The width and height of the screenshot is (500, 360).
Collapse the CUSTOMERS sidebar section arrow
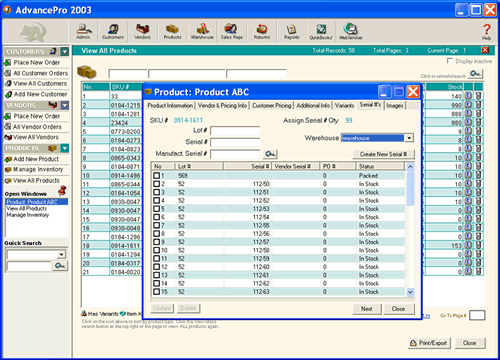(65, 51)
